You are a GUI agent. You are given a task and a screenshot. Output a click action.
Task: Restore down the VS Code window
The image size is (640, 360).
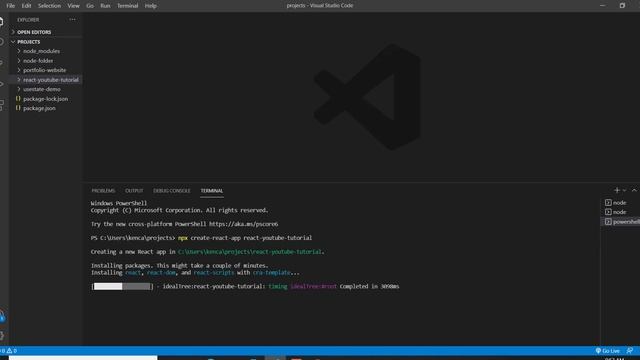click(x=622, y=6)
